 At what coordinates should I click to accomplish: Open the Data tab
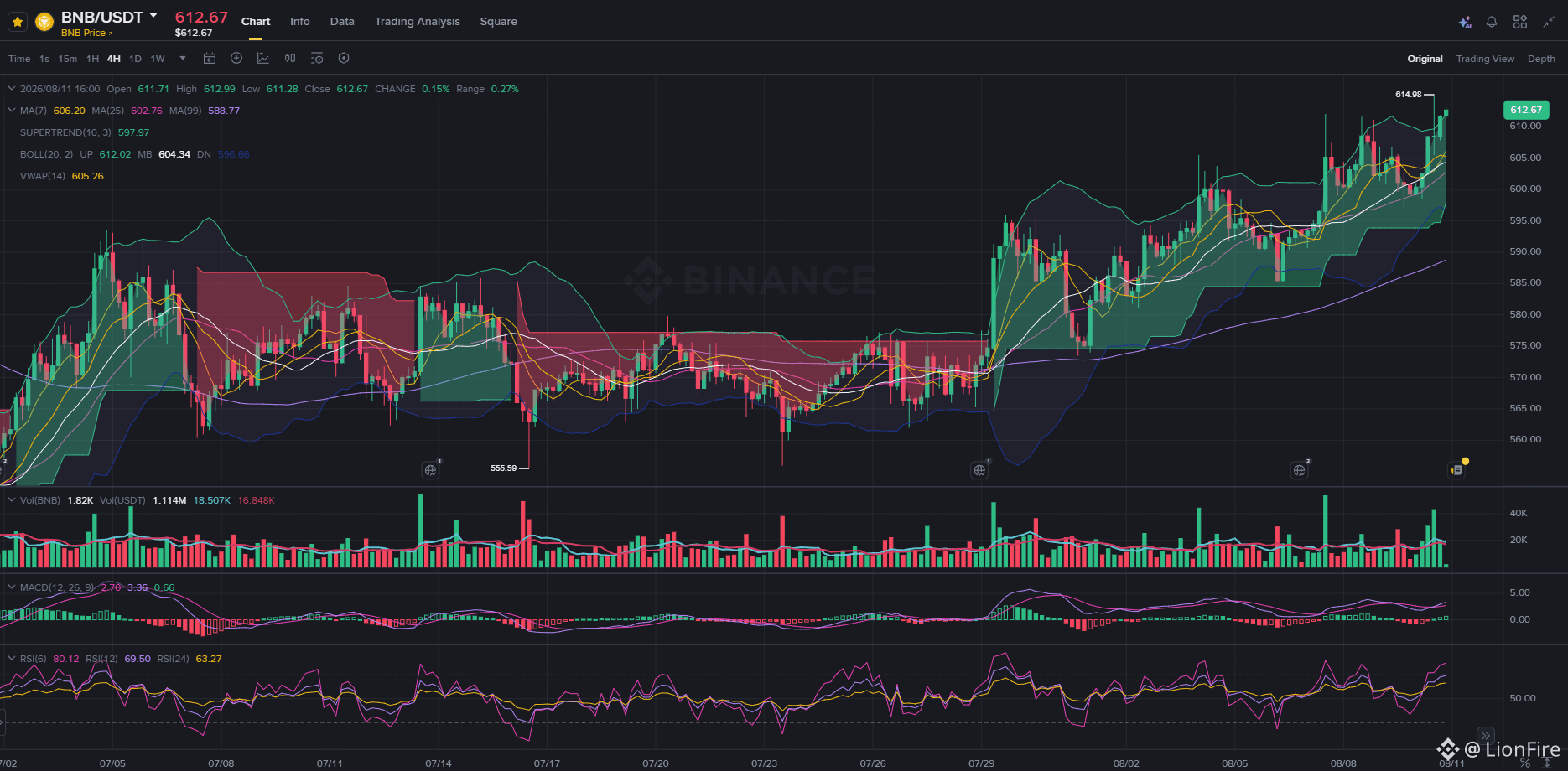click(342, 22)
